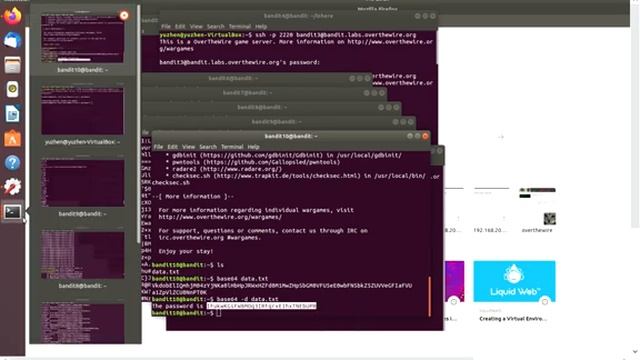Open Edit menu in bandit10 terminal
The height and width of the screenshot is (360, 640).
172,147
